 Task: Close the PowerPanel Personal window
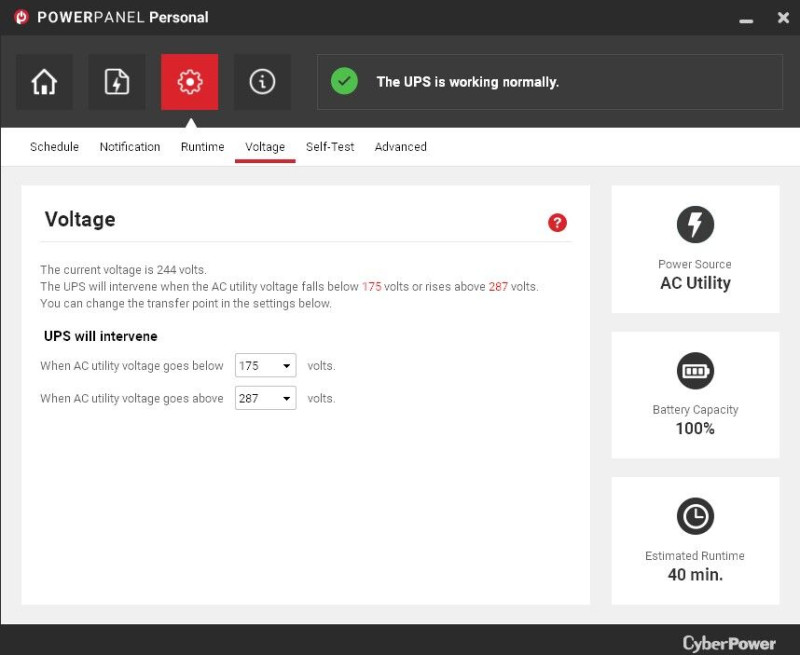(x=783, y=18)
